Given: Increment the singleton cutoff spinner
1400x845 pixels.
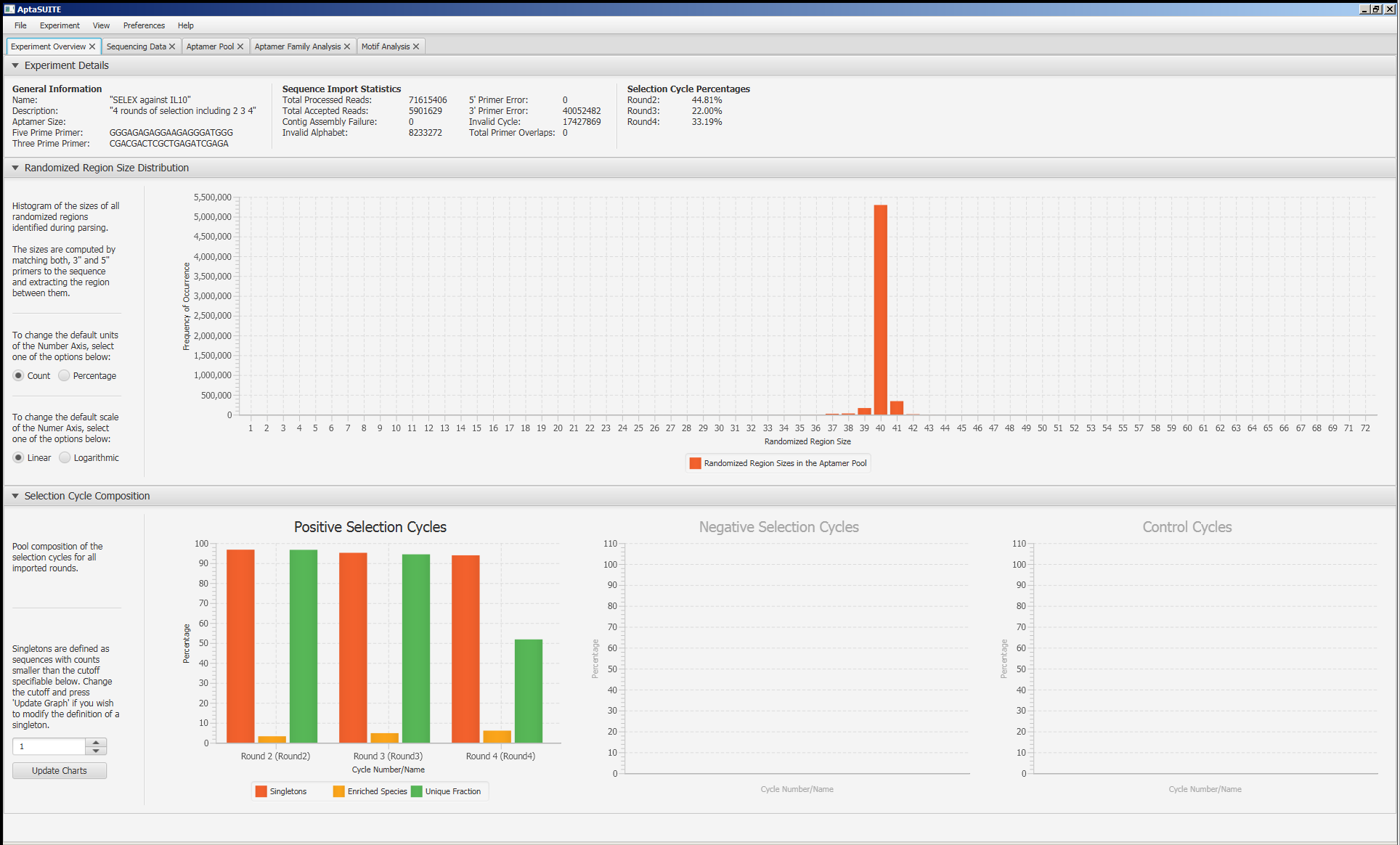Looking at the screenshot, I should pos(96,742).
